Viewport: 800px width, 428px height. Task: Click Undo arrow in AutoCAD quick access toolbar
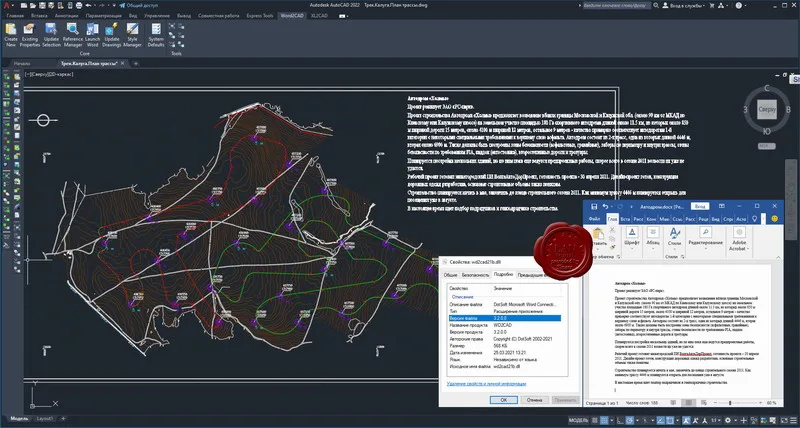(x=88, y=5)
